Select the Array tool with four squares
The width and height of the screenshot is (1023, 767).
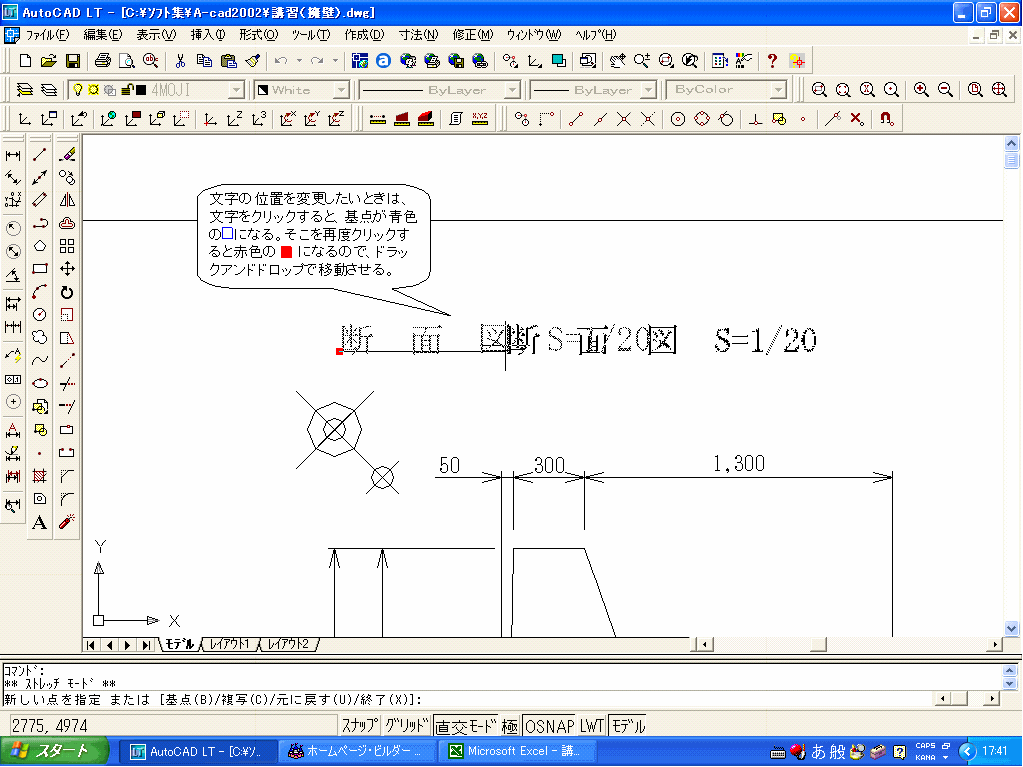(67, 246)
